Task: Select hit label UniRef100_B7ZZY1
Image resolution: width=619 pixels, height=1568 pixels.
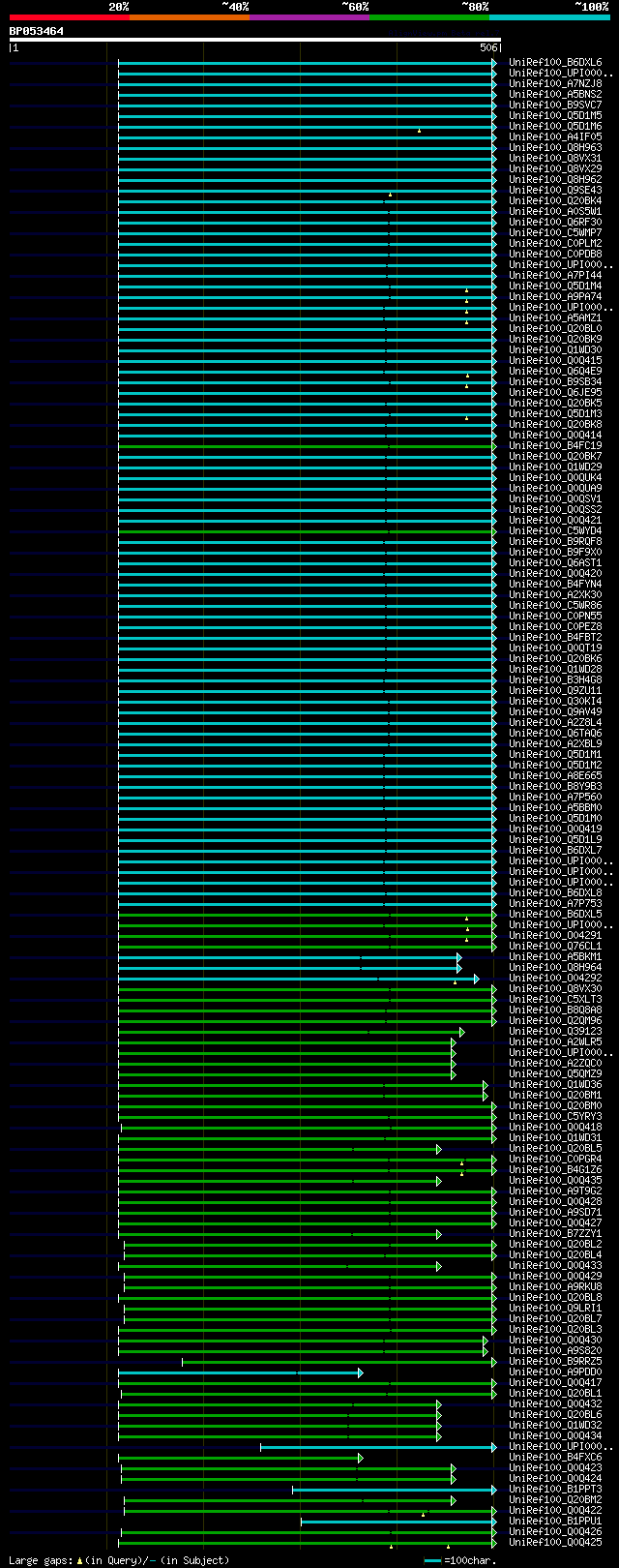Action: click(555, 1234)
